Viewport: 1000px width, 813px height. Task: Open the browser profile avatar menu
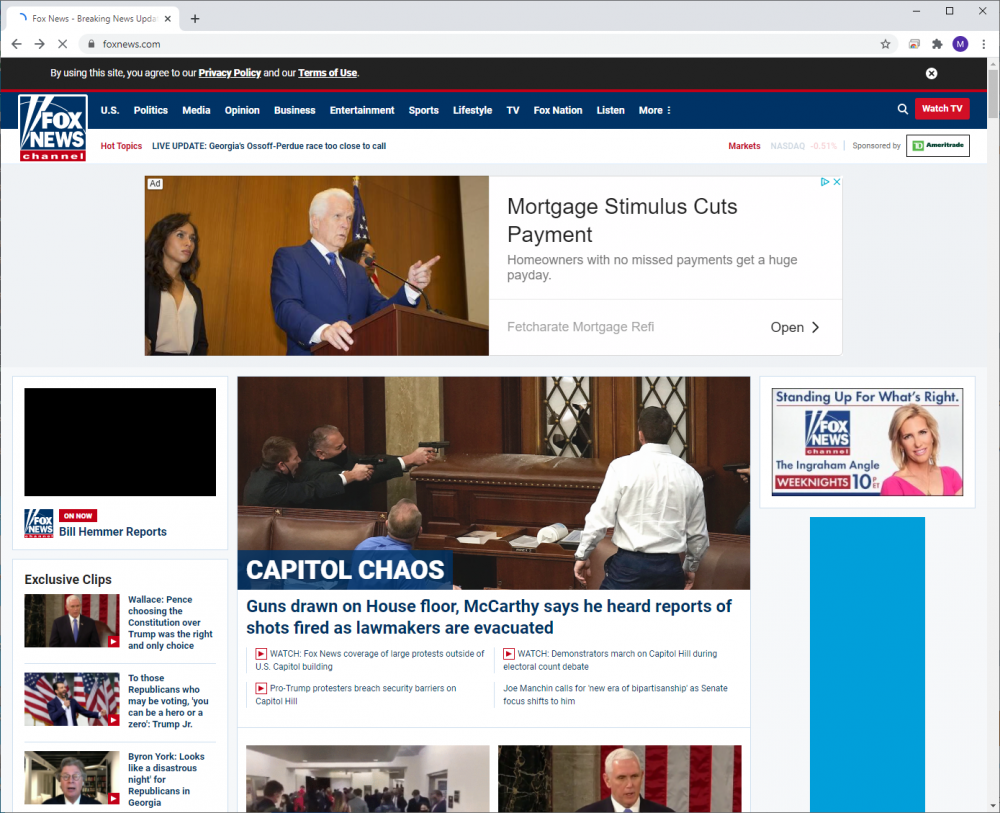[961, 43]
